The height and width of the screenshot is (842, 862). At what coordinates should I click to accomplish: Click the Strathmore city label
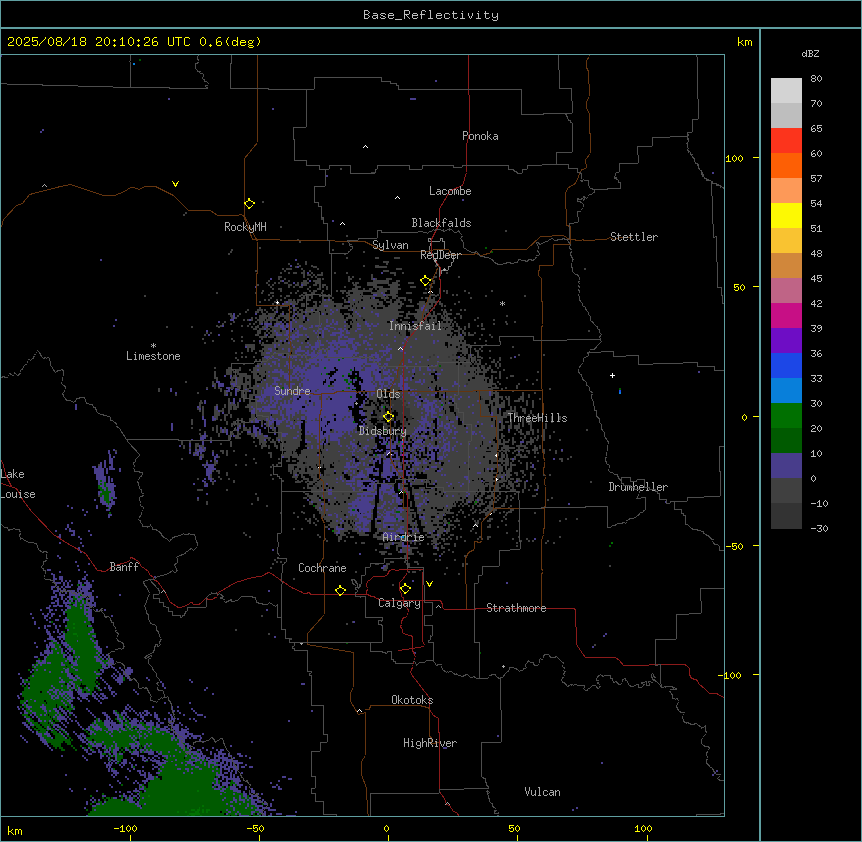[x=516, y=608]
